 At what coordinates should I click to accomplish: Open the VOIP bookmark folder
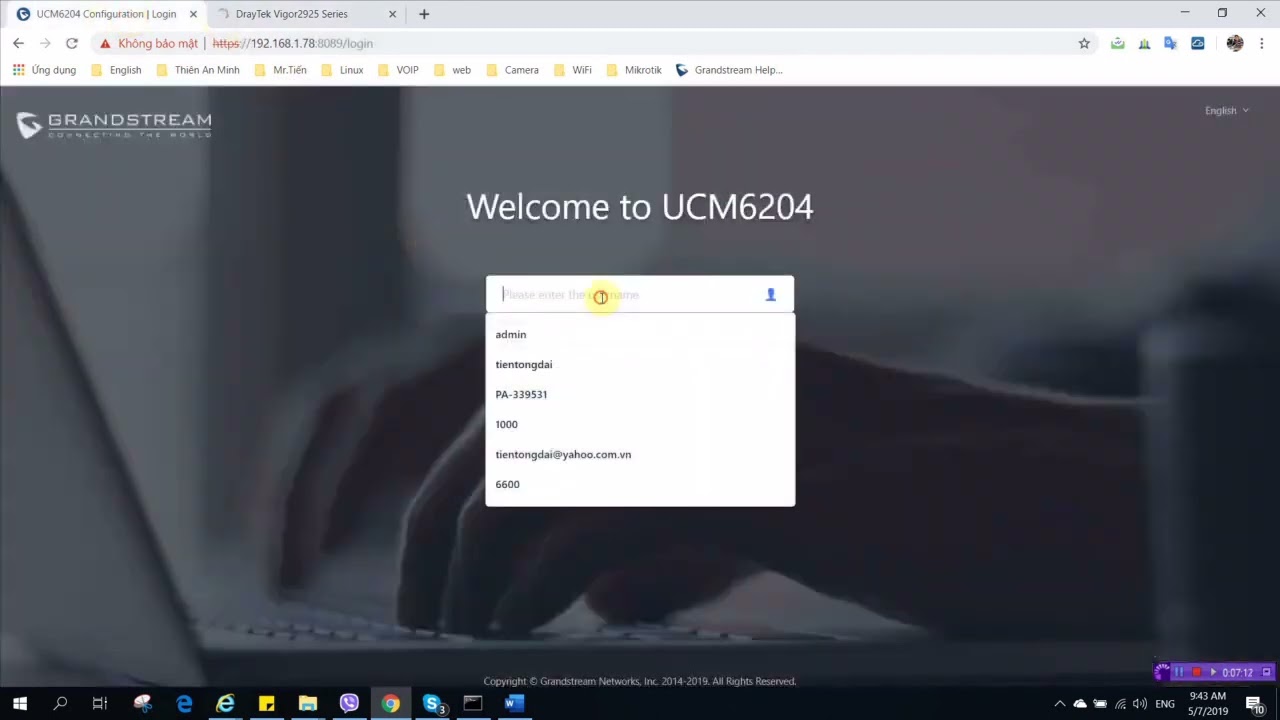point(398,70)
